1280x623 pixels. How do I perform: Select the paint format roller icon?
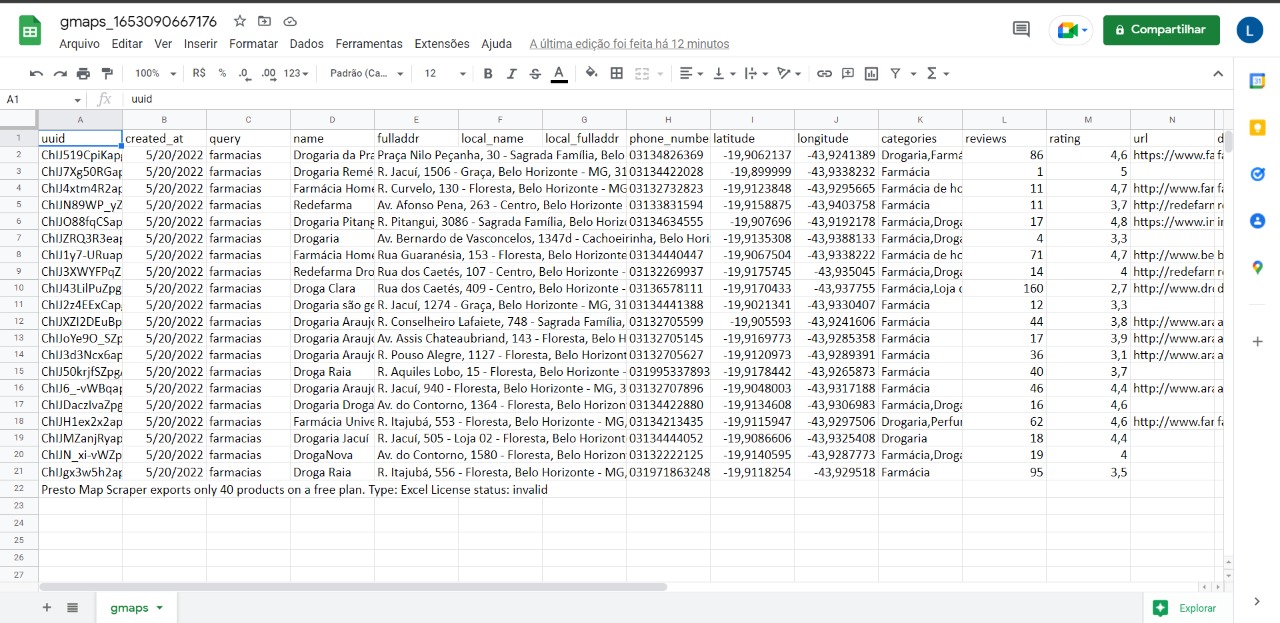(107, 73)
